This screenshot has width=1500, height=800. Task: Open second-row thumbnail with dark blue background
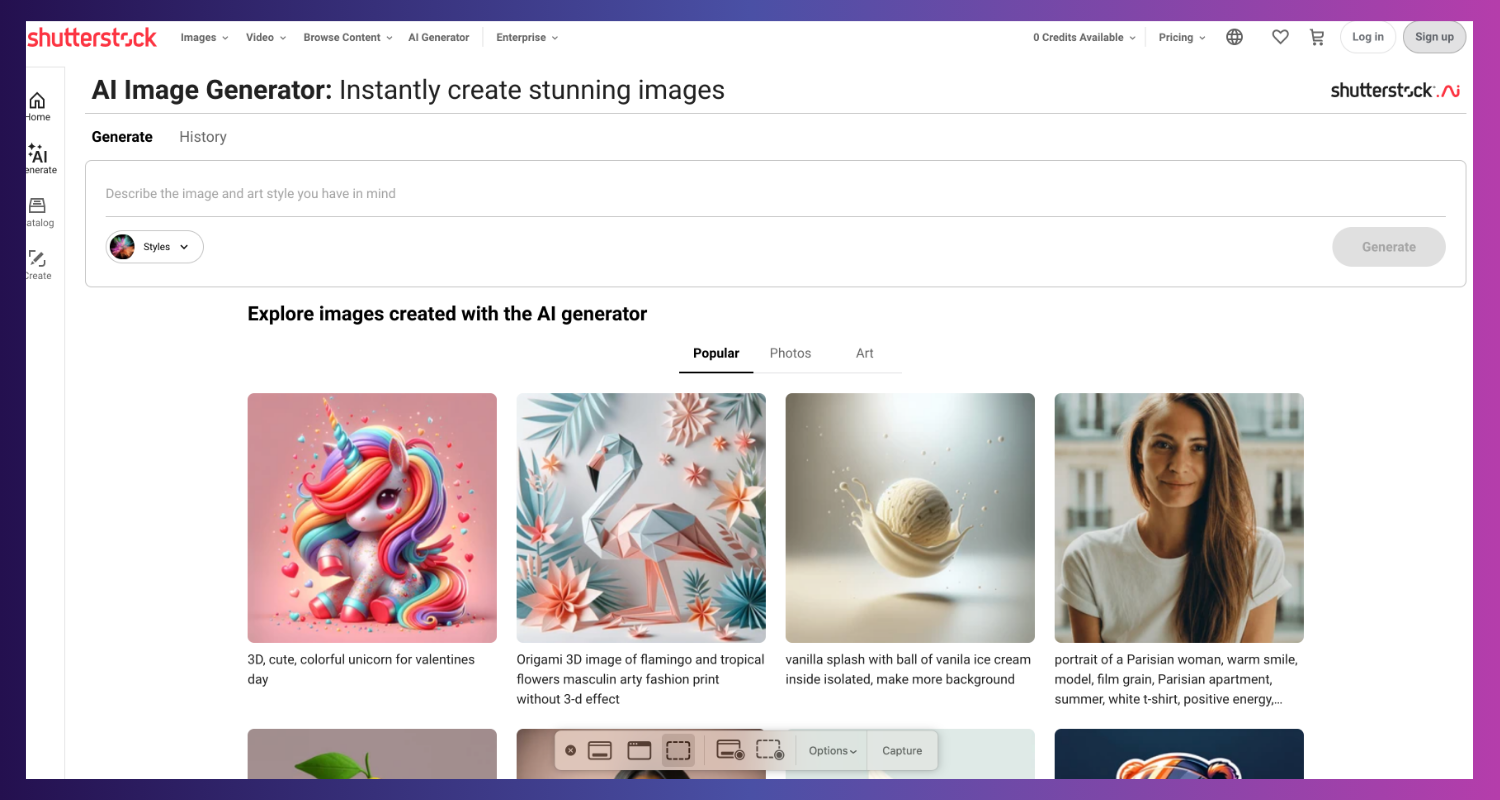1179,754
